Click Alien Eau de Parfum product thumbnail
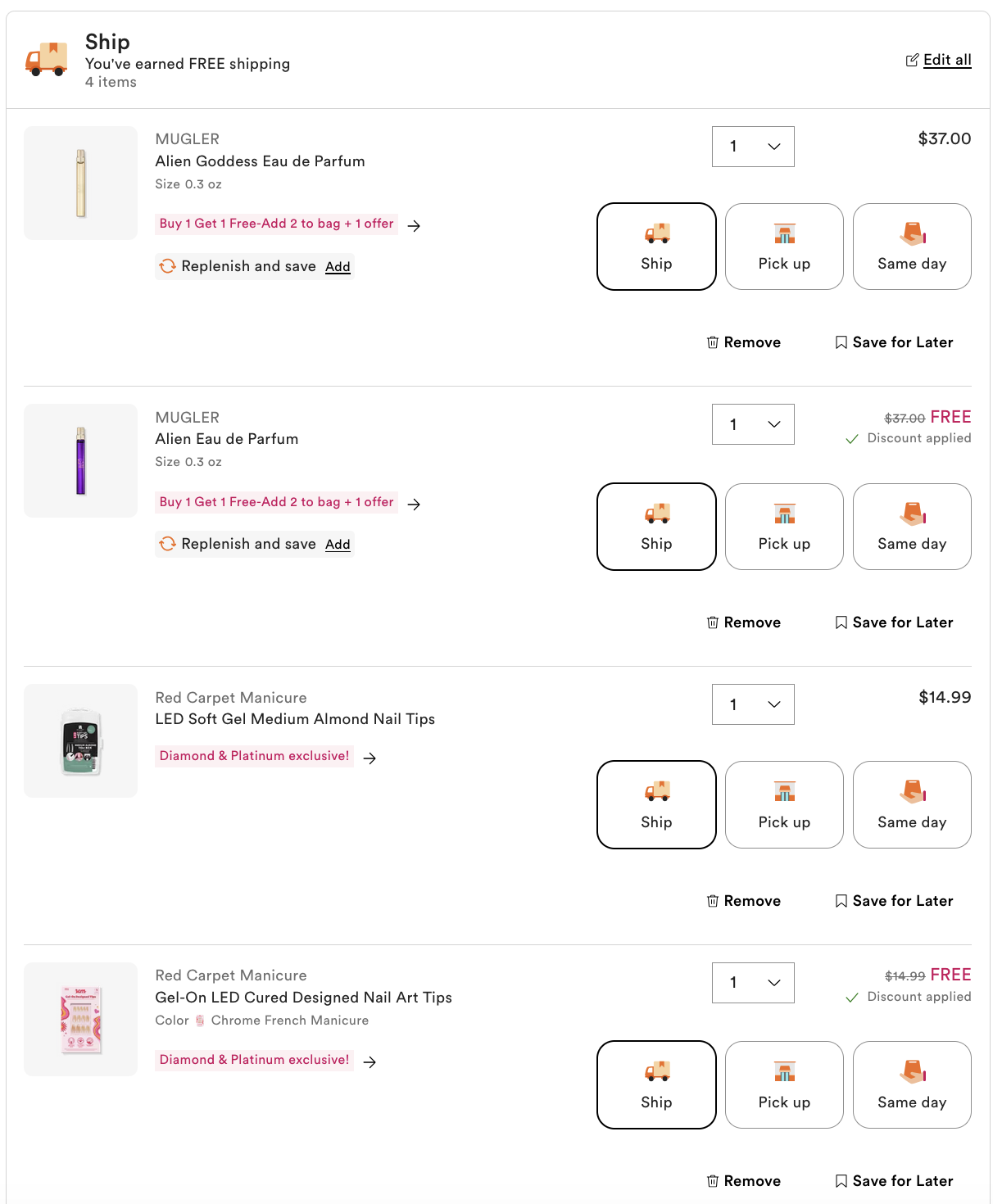The image size is (993, 1204). 81,460
